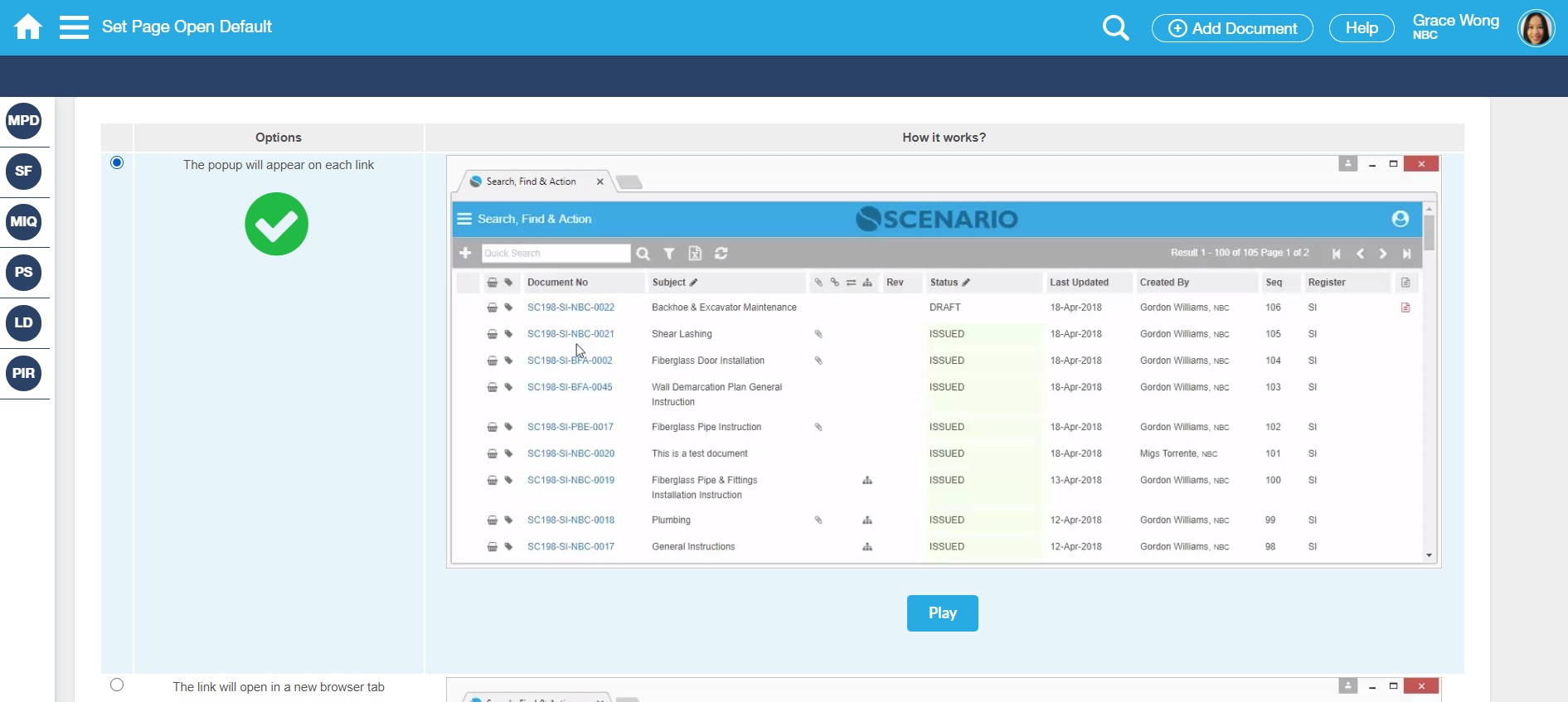Click the Add Document button

pos(1232,28)
